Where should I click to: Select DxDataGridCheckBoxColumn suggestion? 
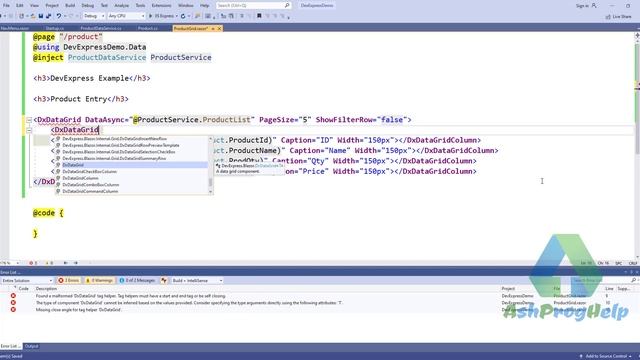tap(131, 171)
